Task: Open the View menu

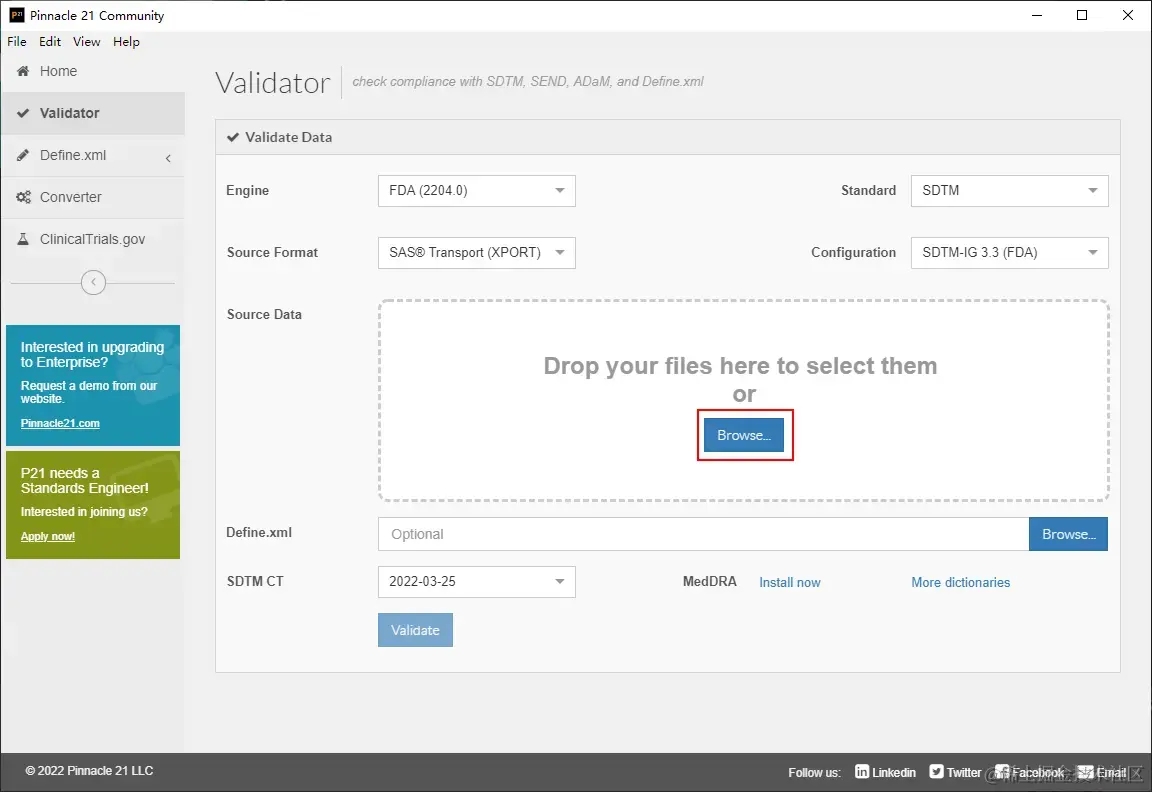Action: point(87,42)
